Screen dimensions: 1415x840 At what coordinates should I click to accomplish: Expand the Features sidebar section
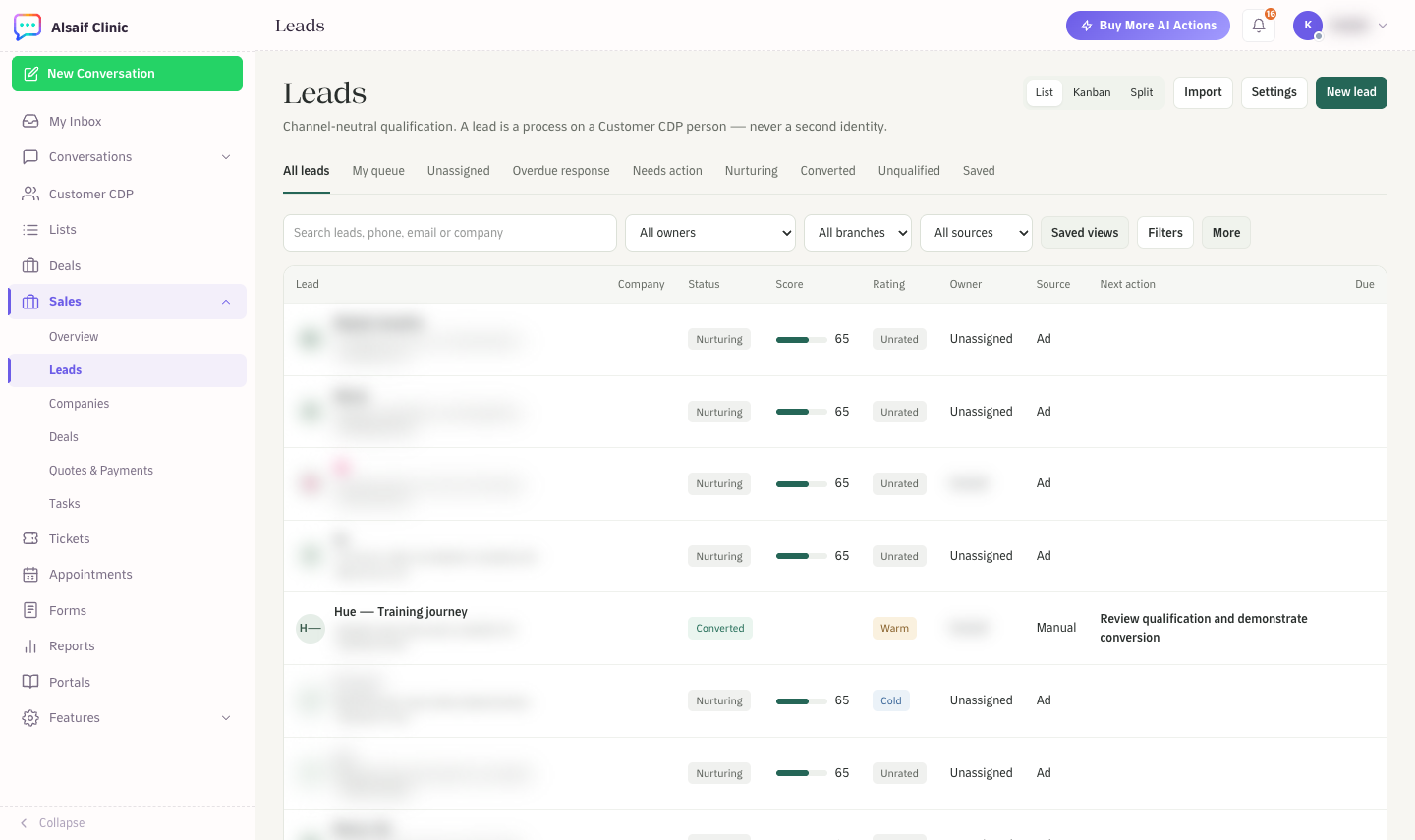[226, 718]
